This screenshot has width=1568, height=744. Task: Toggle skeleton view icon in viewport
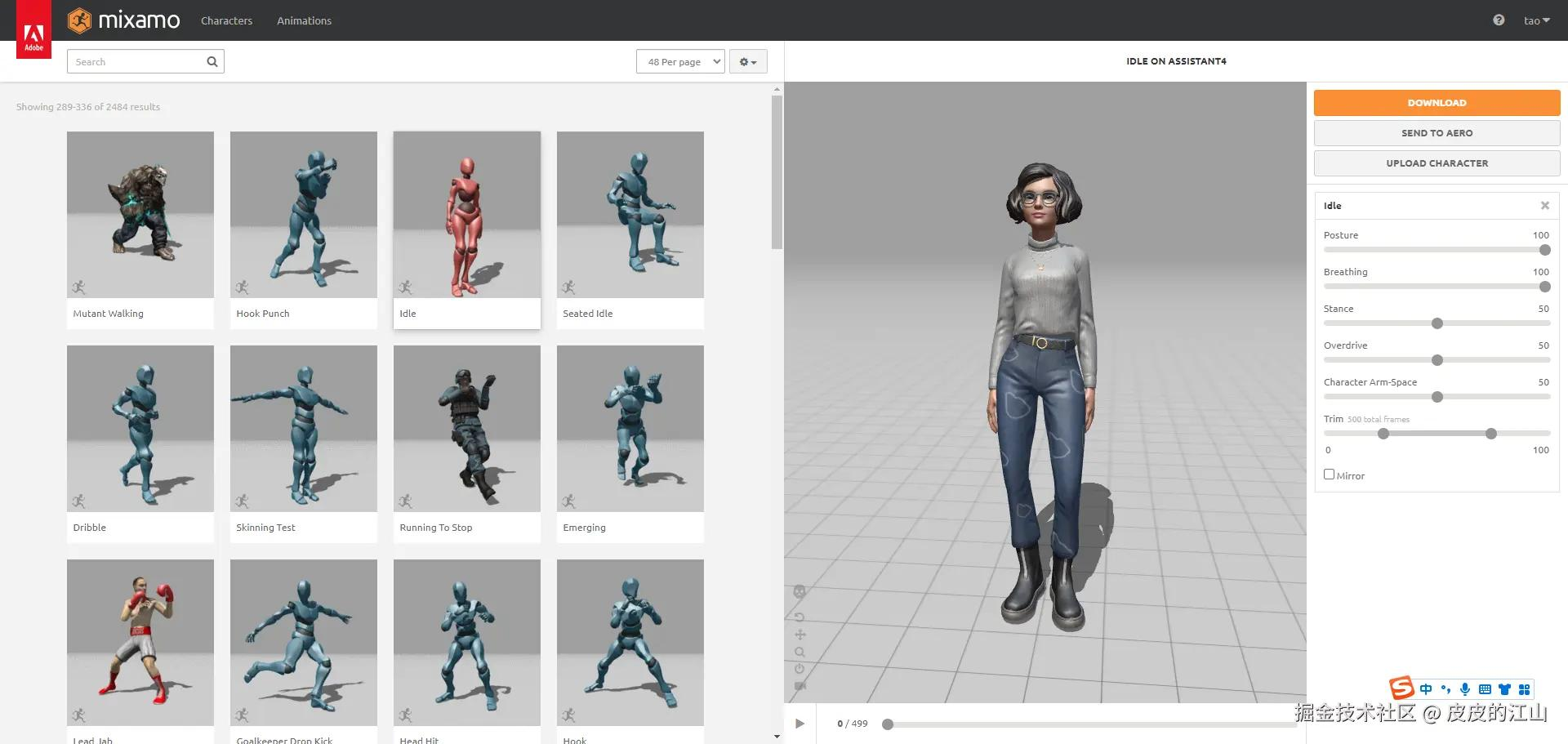point(800,591)
